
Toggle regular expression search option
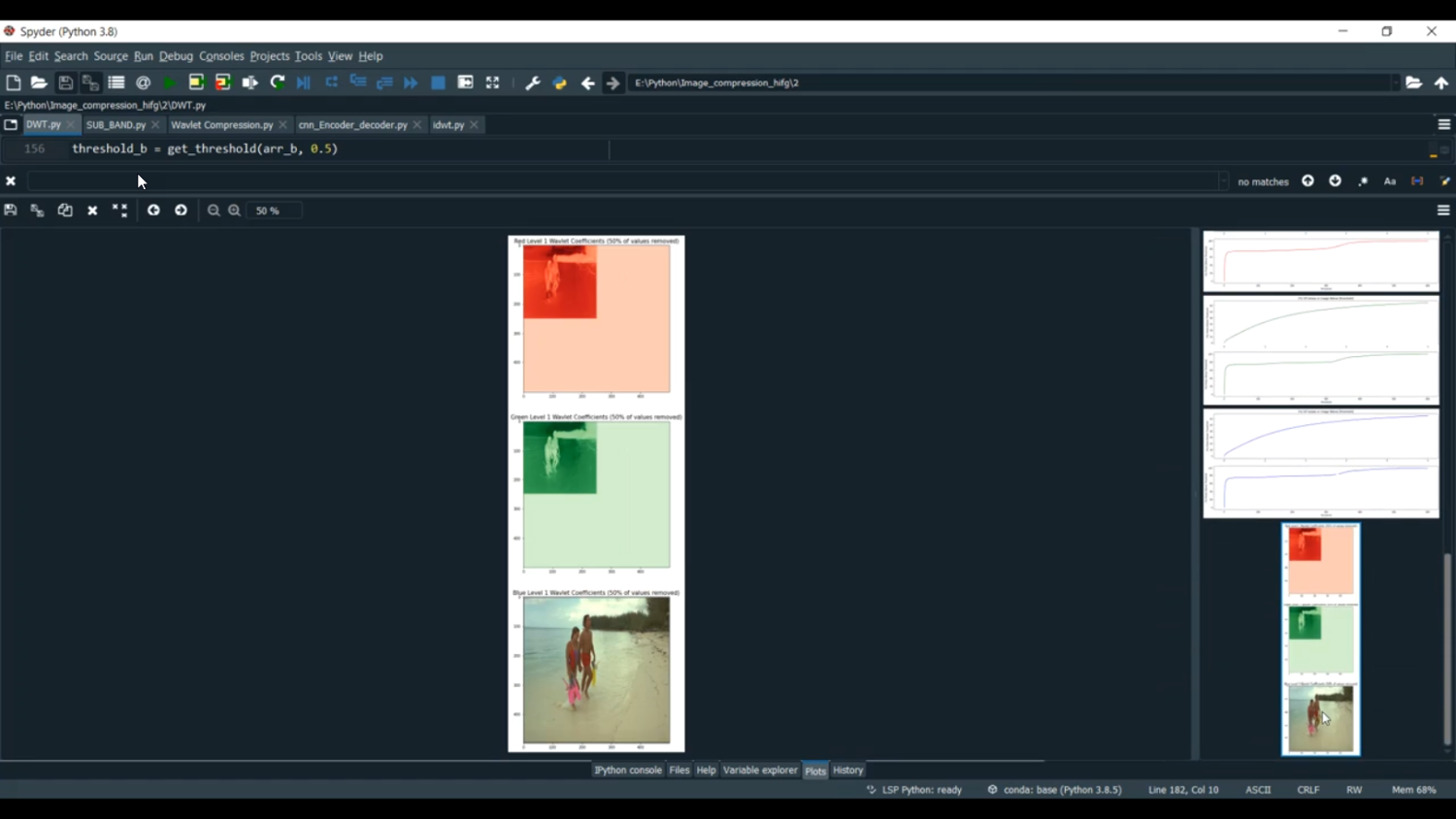1363,181
